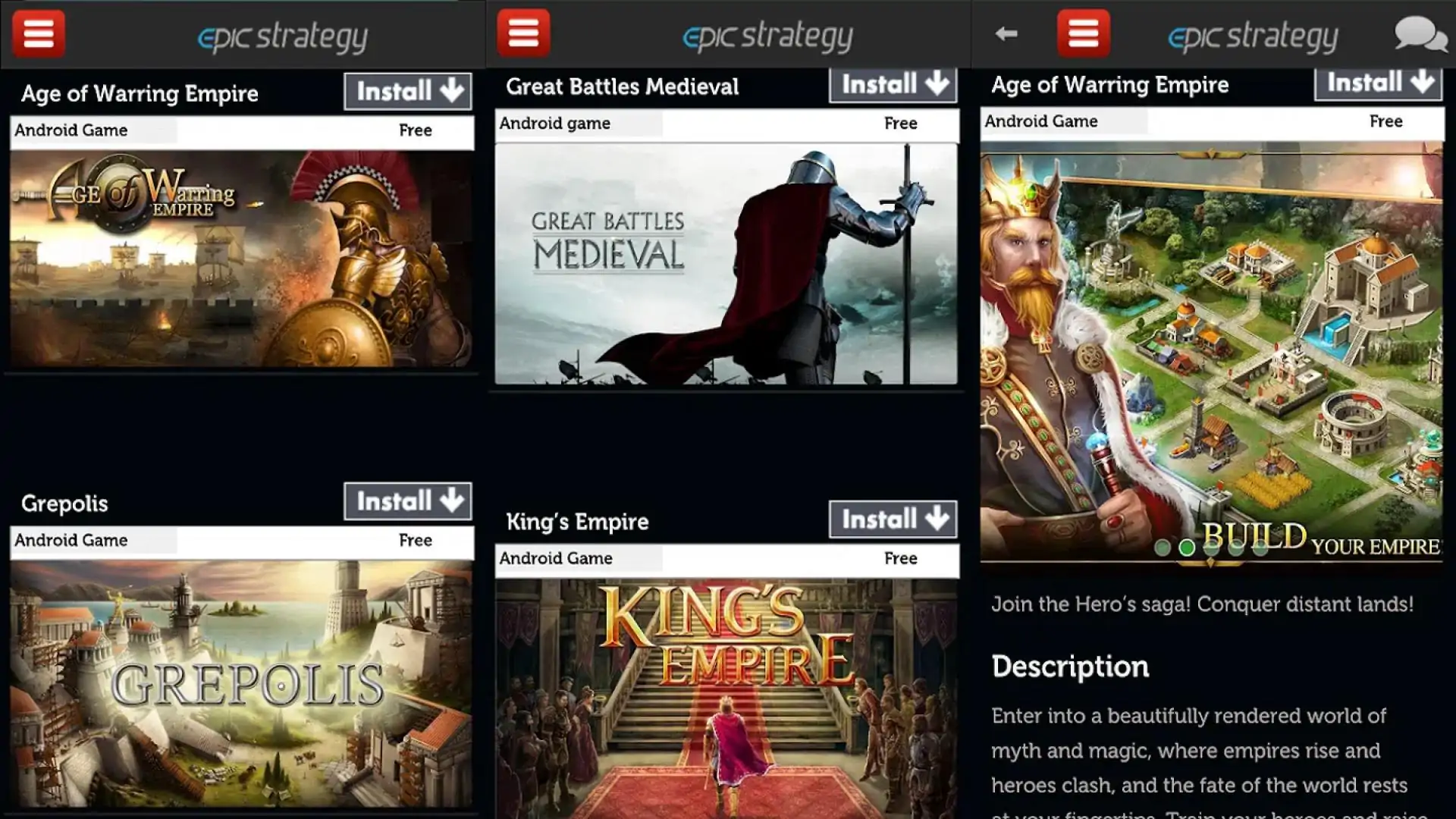Screen dimensions: 1456x819
Task: Click the Free price label for Great Battles Medieval
Action: pos(901,123)
